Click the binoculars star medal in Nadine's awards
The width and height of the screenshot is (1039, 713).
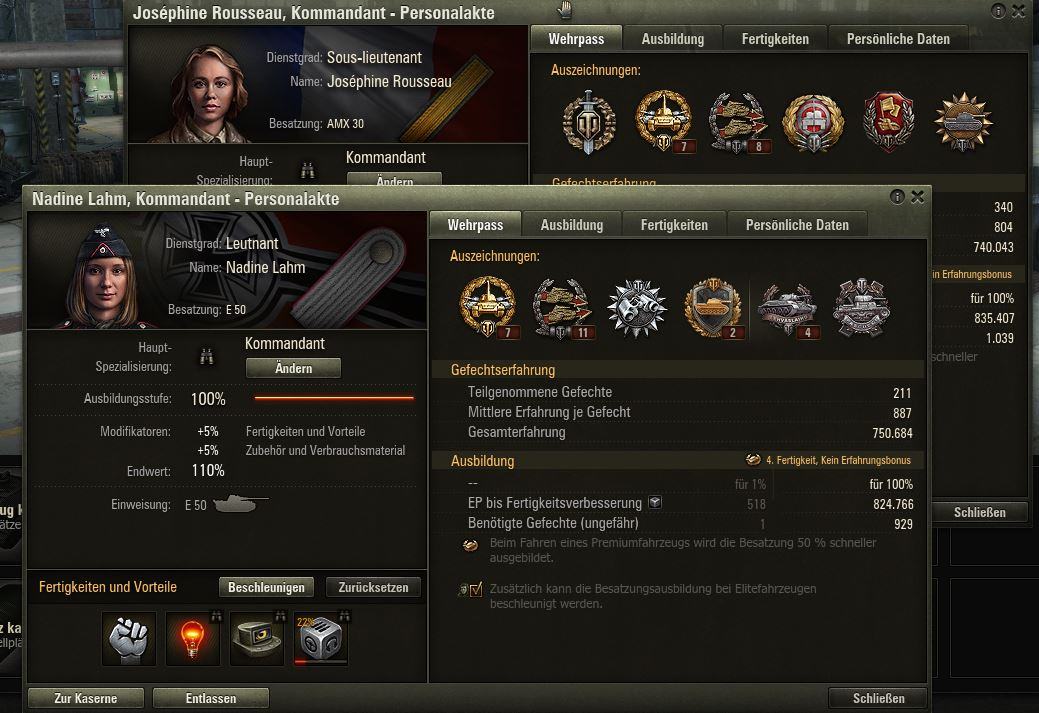(x=637, y=307)
